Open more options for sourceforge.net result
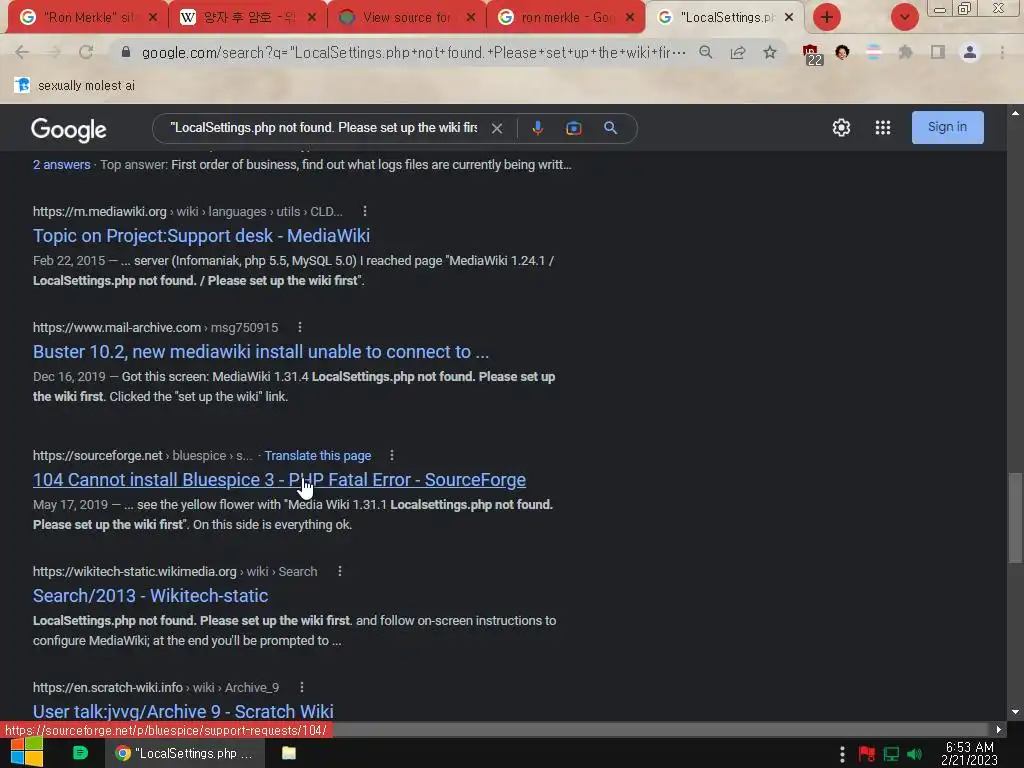This screenshot has height=768, width=1024. (x=391, y=455)
